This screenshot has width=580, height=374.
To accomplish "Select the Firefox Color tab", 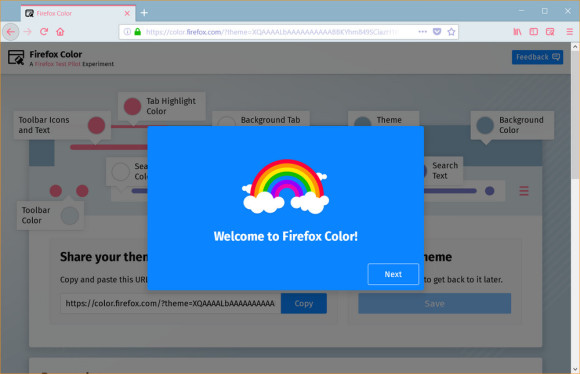I will point(78,13).
